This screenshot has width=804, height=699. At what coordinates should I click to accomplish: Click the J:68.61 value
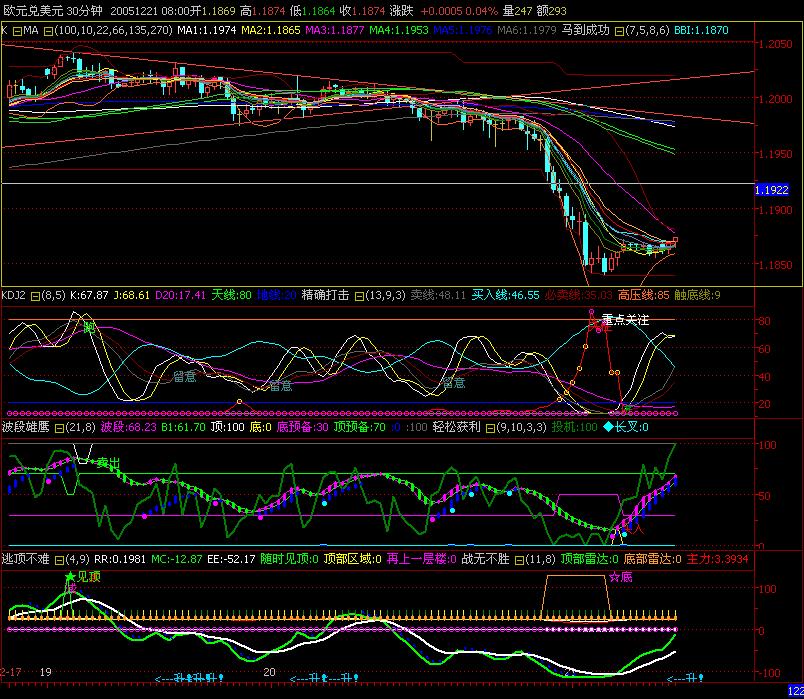click(x=131, y=295)
